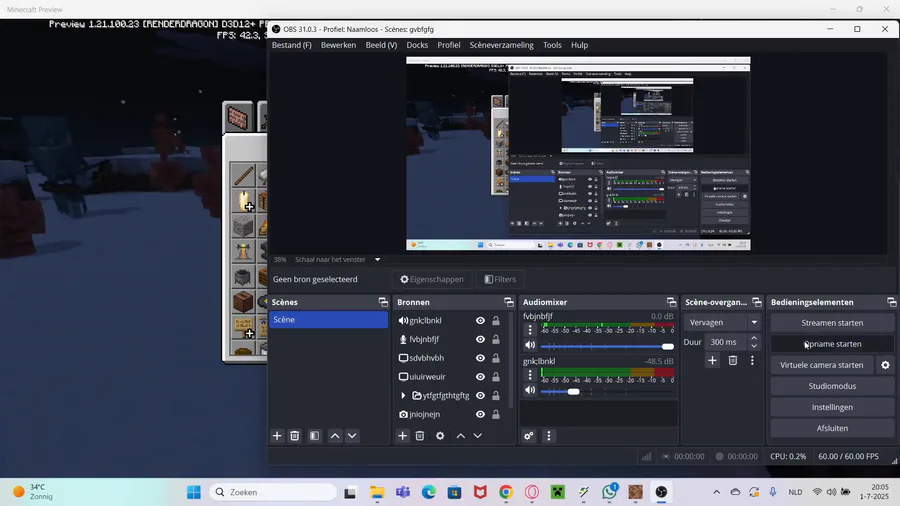
Task: Toggle visibility of gnk;lbnkl source
Action: pos(480,321)
